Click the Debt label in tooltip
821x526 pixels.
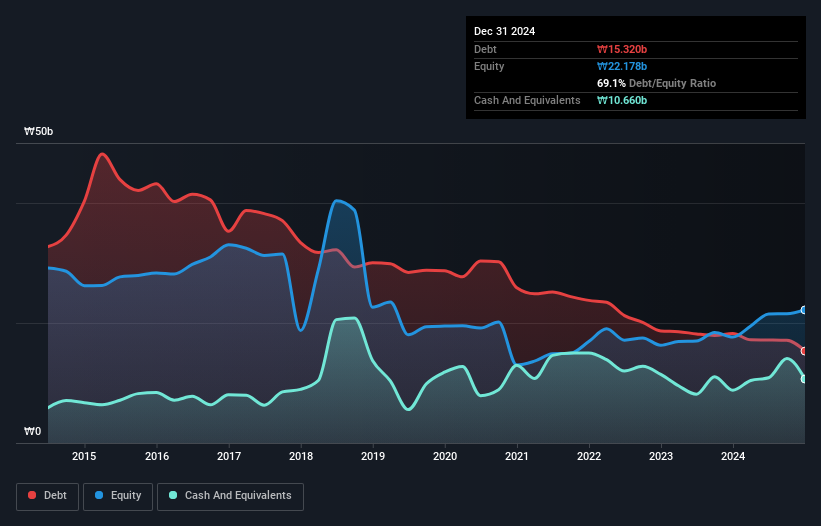(485, 49)
